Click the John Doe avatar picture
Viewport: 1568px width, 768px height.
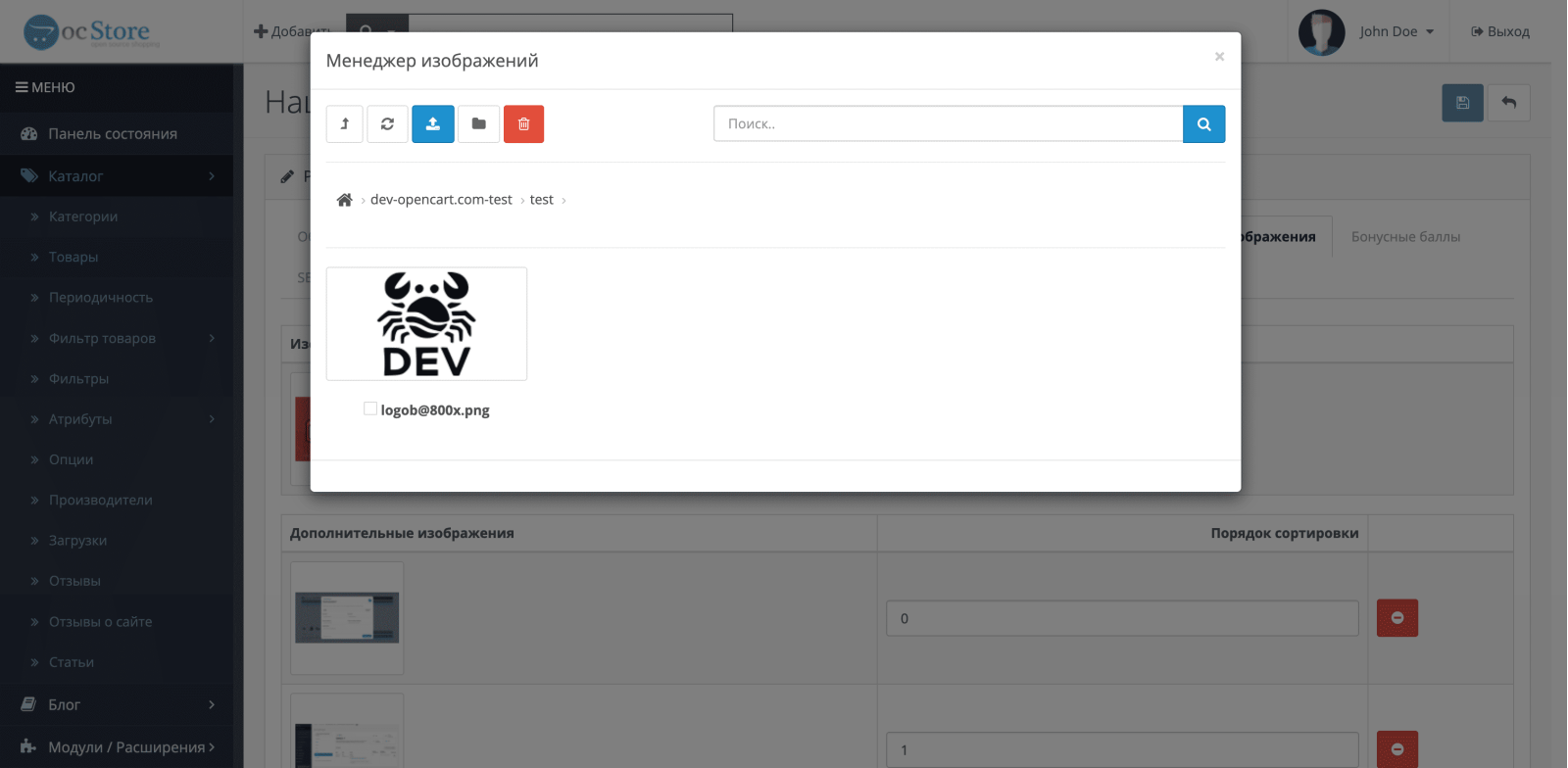coord(1321,32)
